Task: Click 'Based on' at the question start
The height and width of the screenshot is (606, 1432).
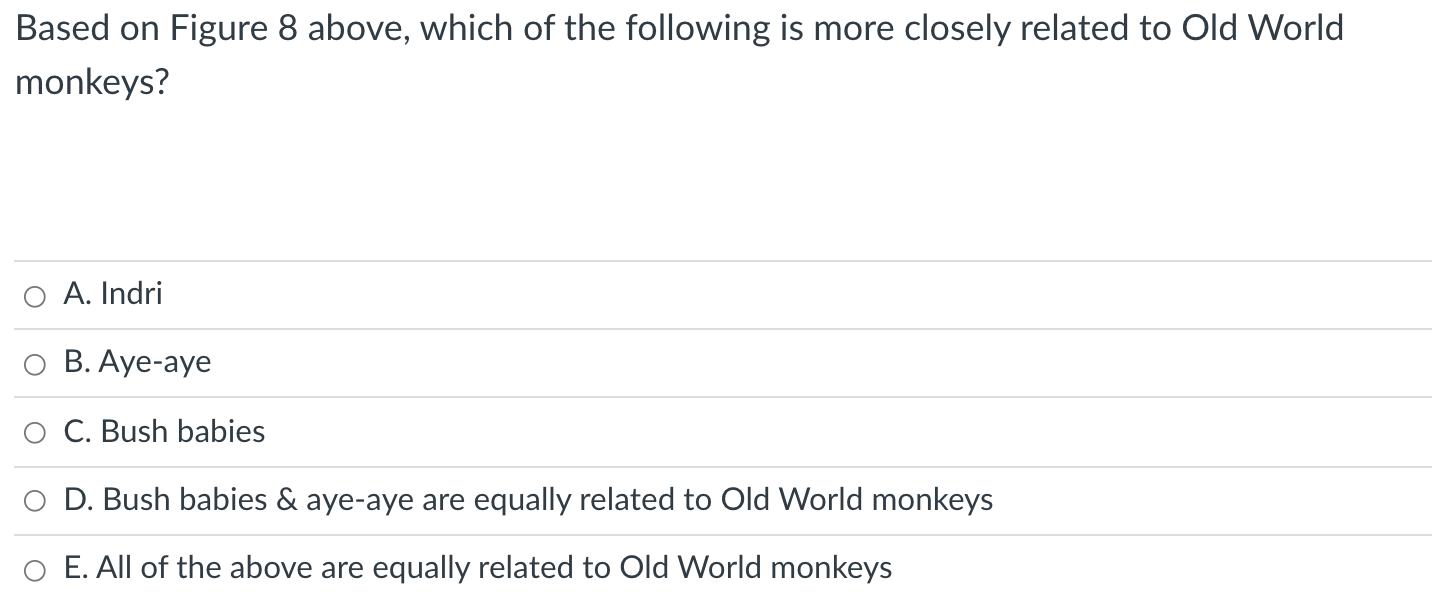Action: [x=87, y=28]
